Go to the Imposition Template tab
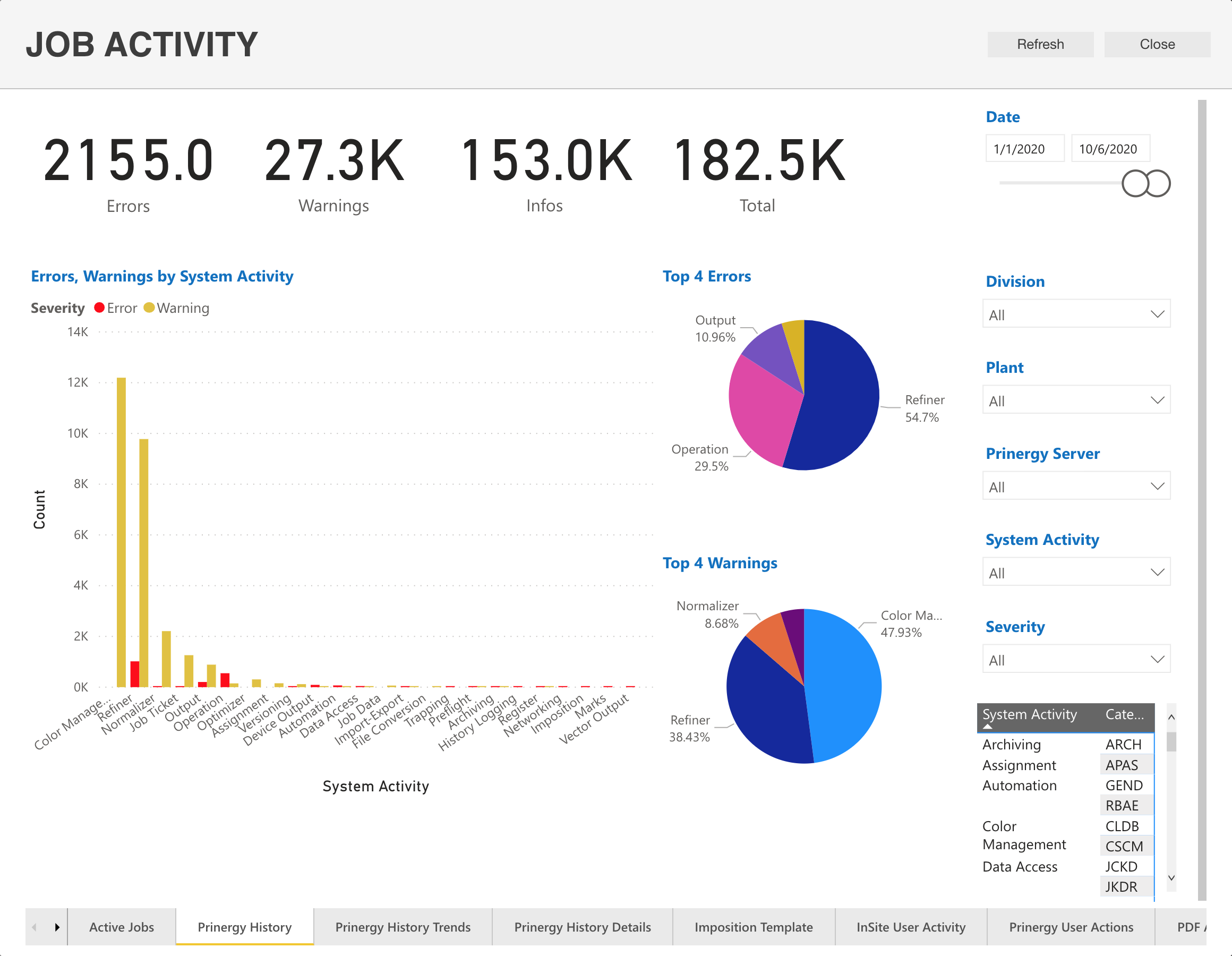 753,927
